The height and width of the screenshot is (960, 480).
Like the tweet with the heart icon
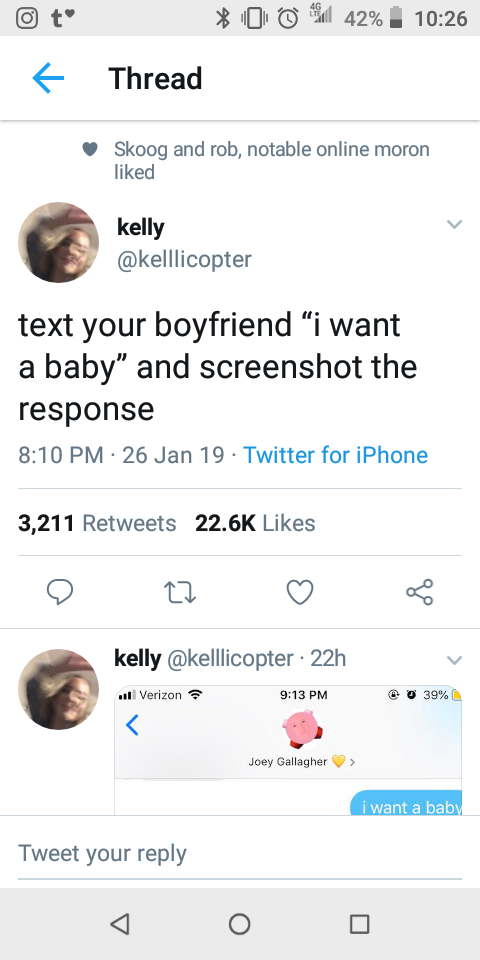[300, 592]
